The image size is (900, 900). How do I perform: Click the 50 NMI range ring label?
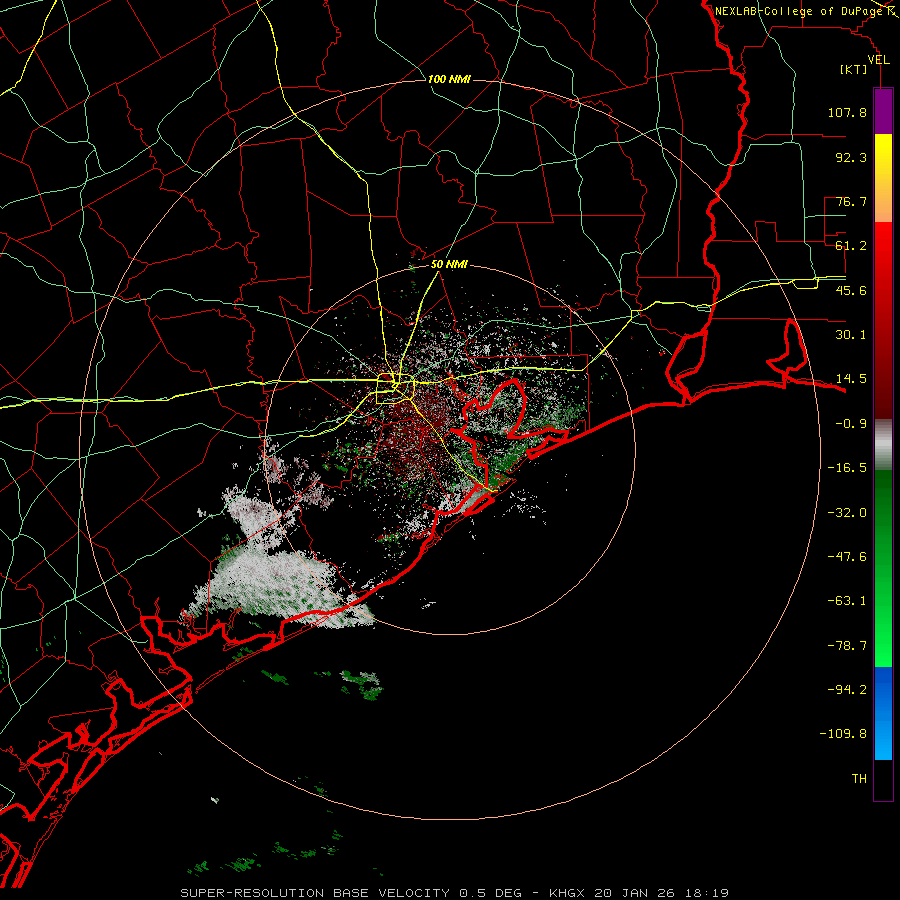(x=449, y=265)
